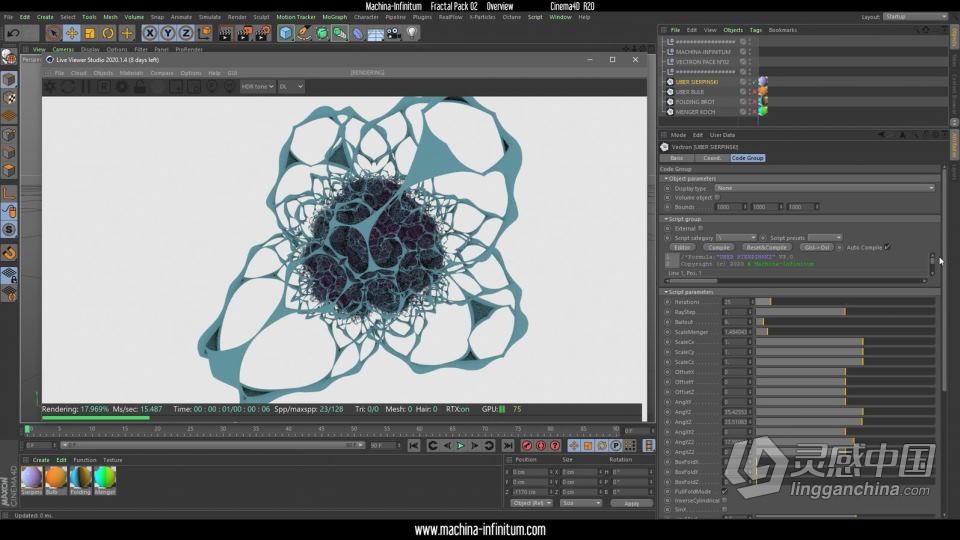Toggle the Volume object checkbox

(x=718, y=198)
